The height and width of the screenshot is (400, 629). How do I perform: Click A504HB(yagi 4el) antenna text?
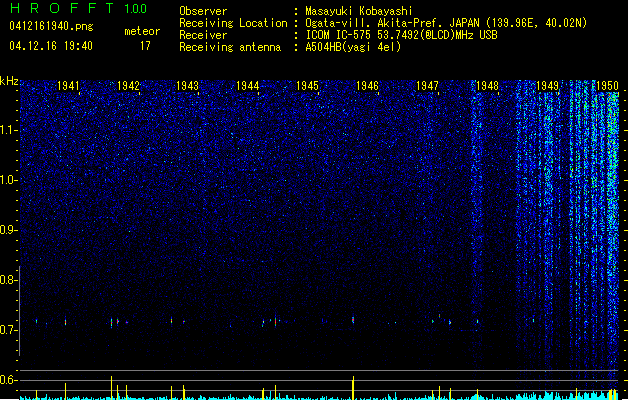[x=353, y=47]
